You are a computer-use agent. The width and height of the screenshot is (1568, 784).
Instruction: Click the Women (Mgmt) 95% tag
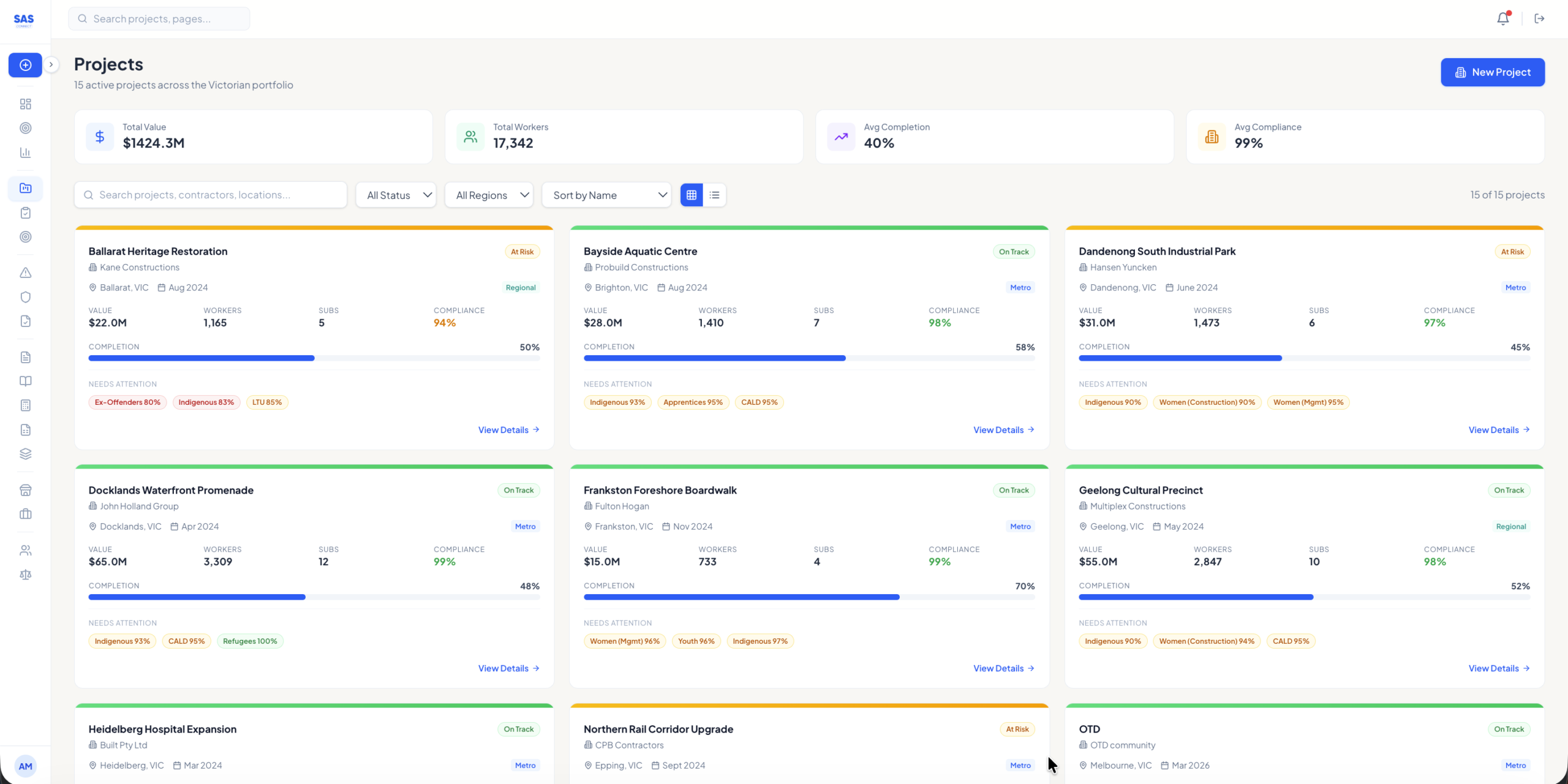[x=1308, y=402]
